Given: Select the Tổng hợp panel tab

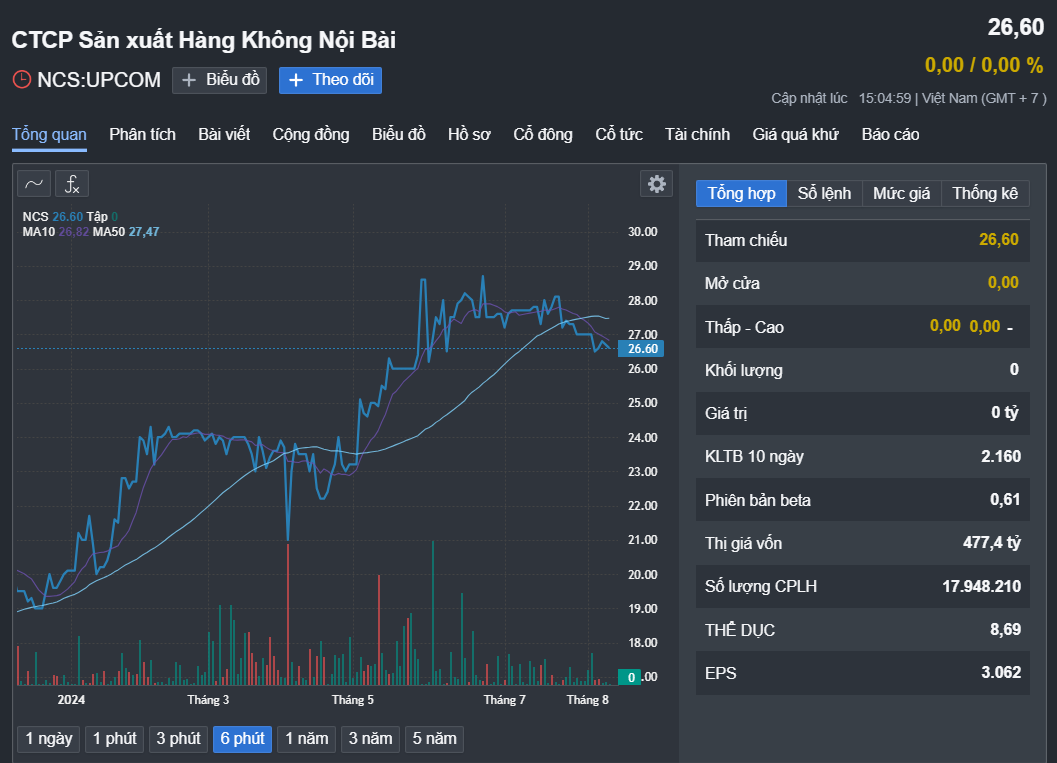Looking at the screenshot, I should coord(741,193).
